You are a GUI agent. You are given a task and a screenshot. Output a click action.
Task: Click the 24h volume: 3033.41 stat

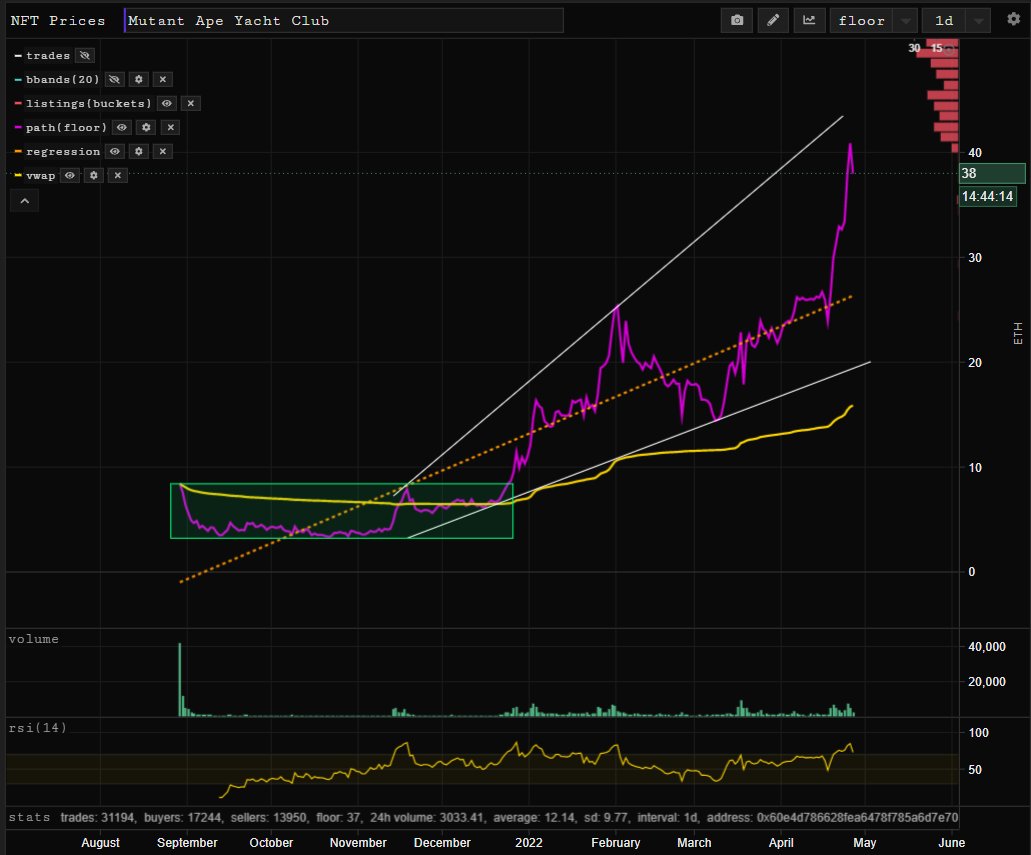coord(427,818)
